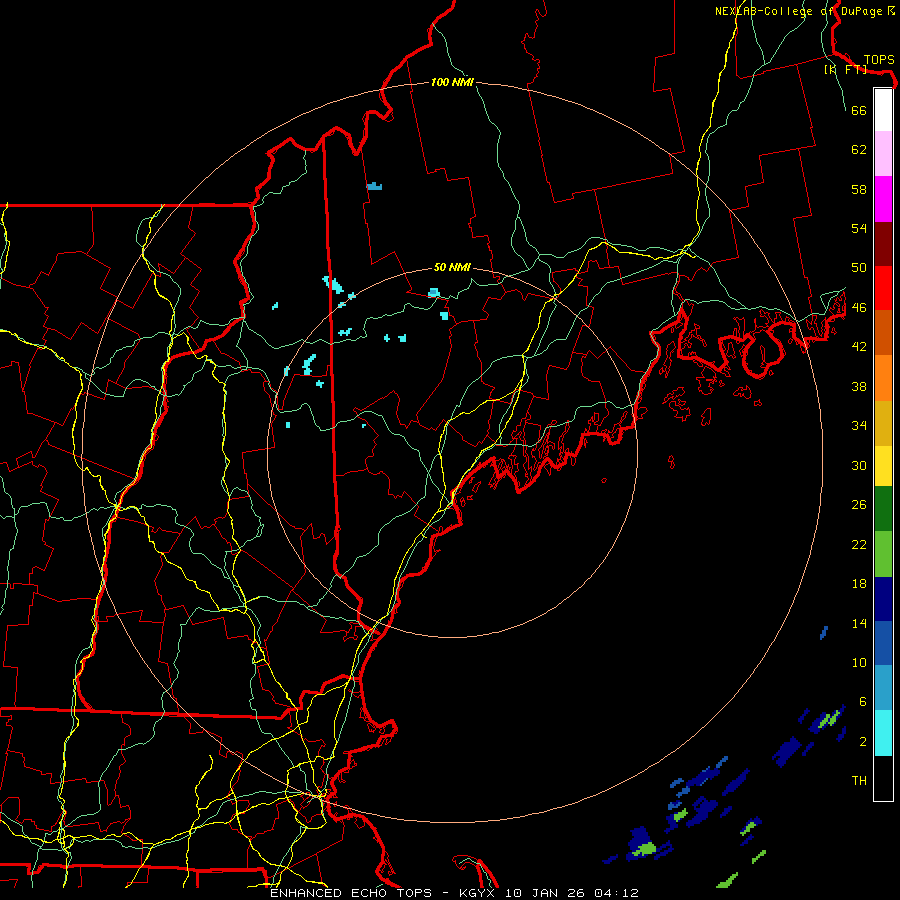Click the medium blue 18 kft swatch
Viewport: 900px width, 900px height.
883,643
